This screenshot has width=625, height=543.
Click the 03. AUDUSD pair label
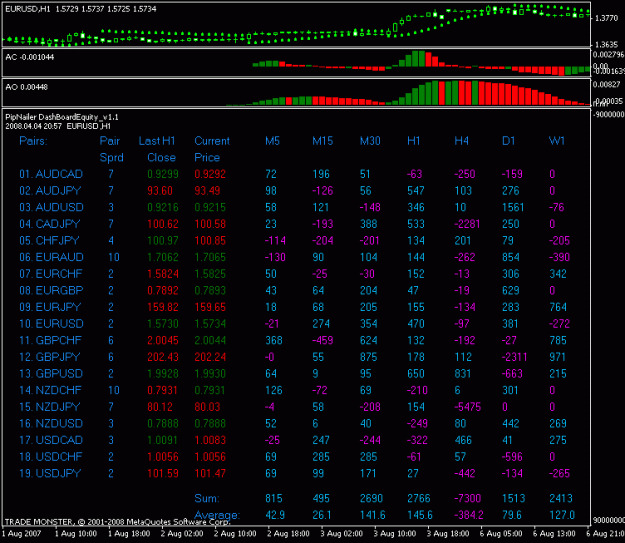point(51,207)
